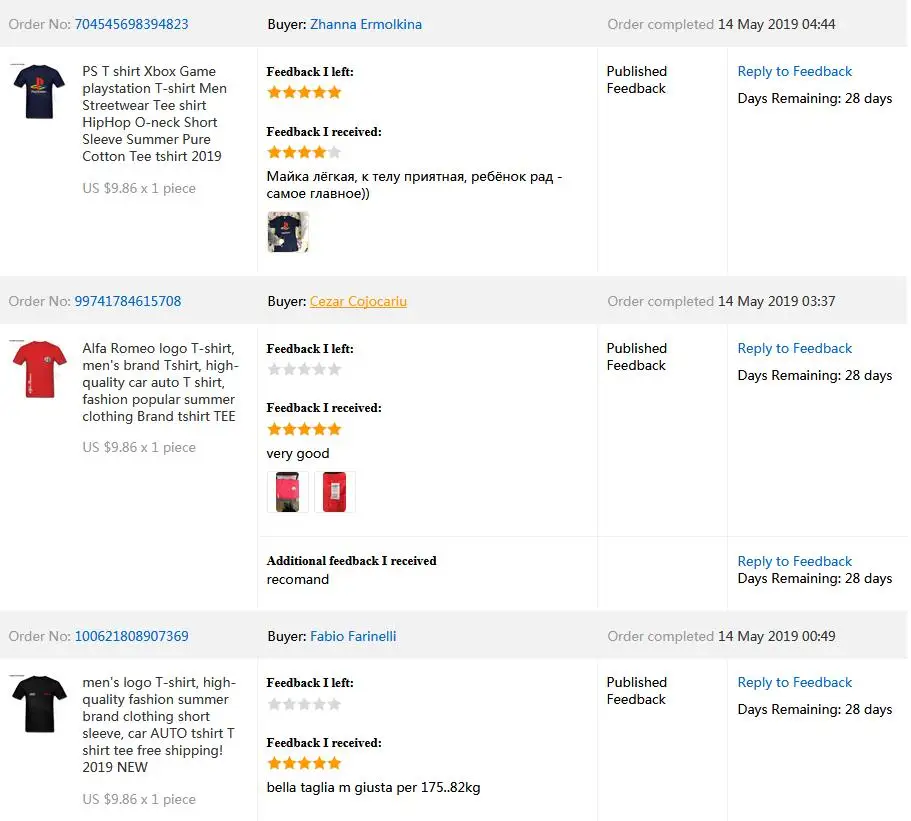
Task: Open the black logo T-shirt thumbnail
Action: coord(38,703)
